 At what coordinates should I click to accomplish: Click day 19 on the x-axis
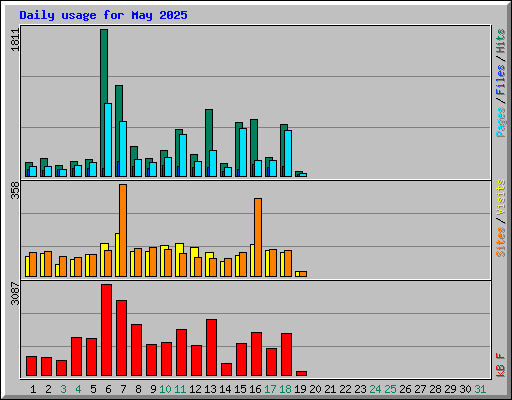300,389
